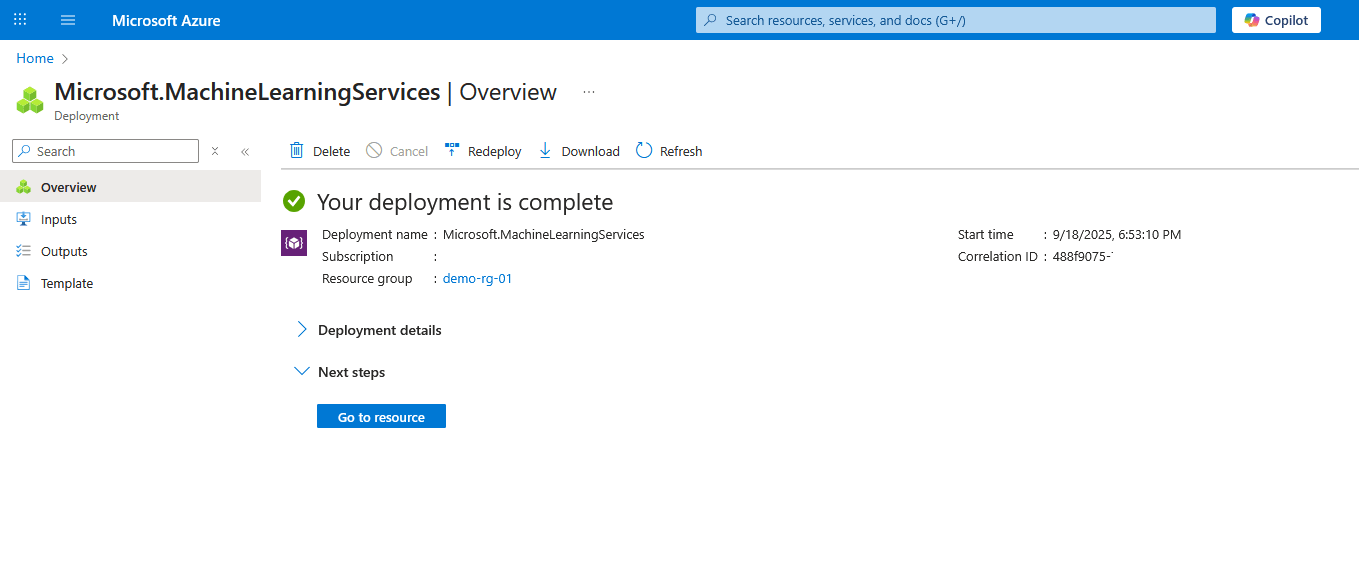Viewport: 1359px width, 568px height.
Task: Click the Template document icon
Action: pos(24,283)
